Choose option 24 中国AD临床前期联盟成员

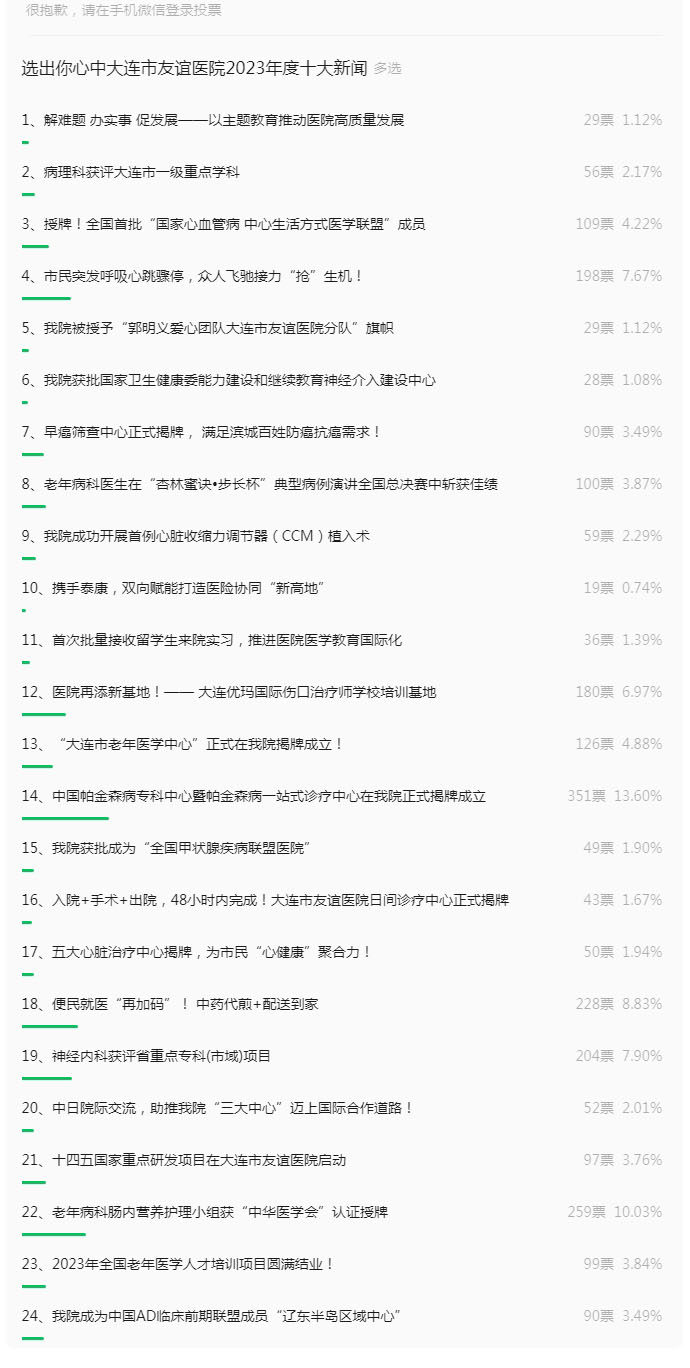pos(211,1316)
